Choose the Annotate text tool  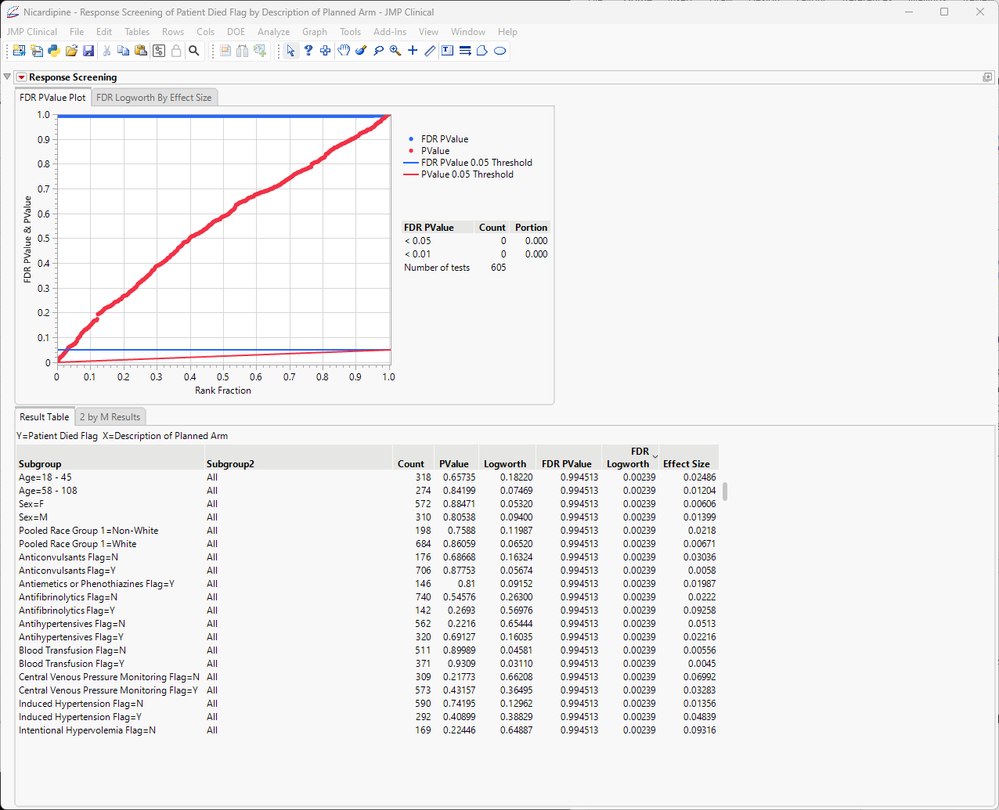447,51
